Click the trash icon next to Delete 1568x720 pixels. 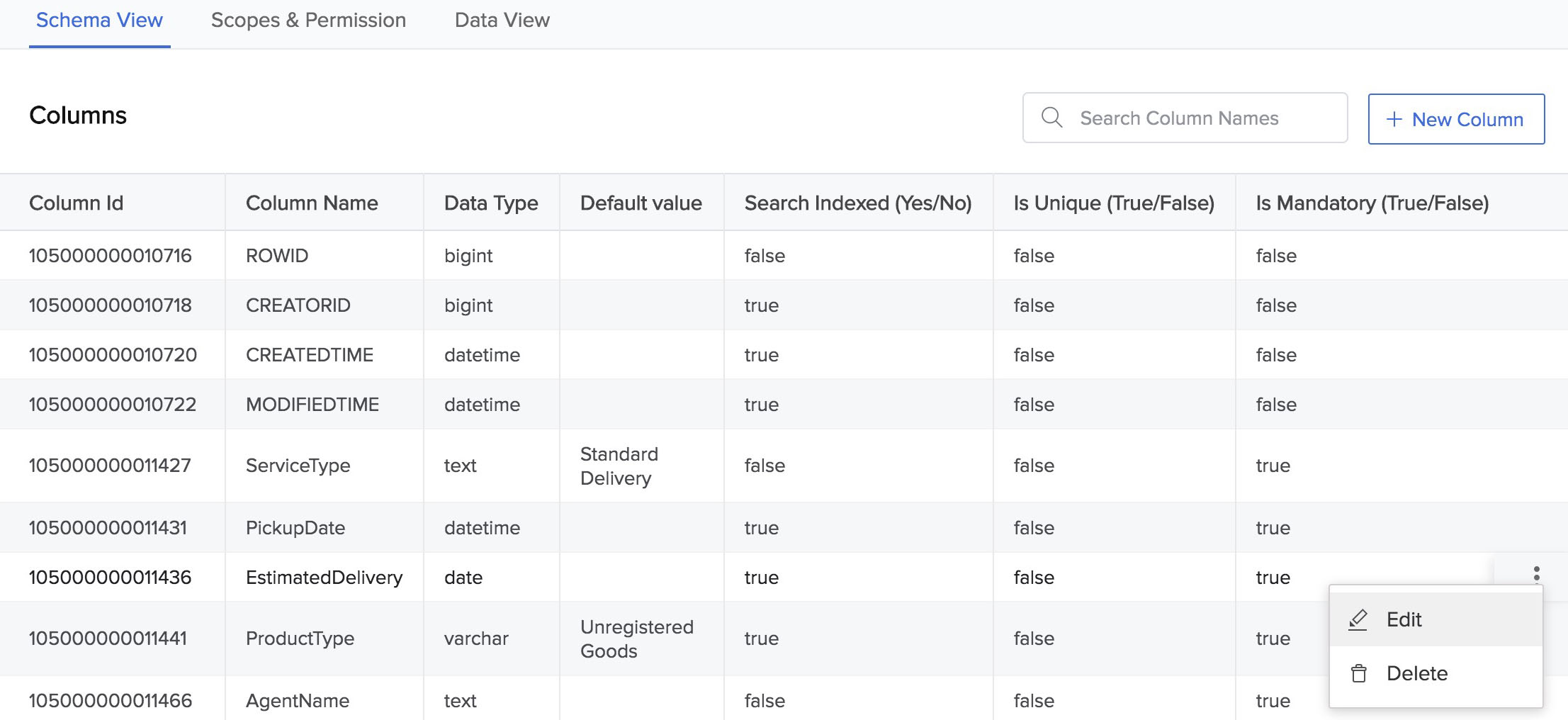[x=1358, y=673]
